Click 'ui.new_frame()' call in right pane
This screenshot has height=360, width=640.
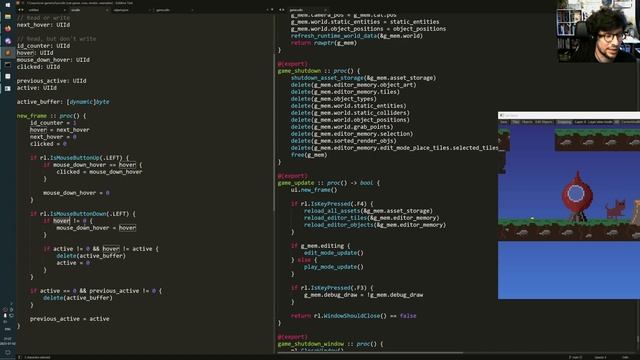314,190
